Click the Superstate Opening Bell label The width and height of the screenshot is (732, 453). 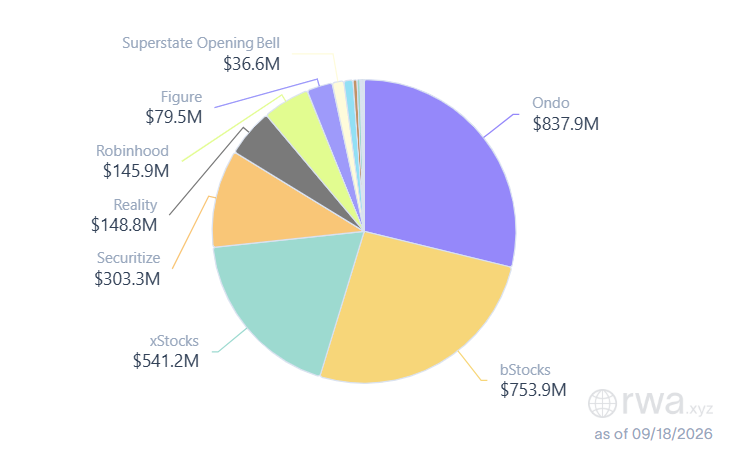pos(201,43)
